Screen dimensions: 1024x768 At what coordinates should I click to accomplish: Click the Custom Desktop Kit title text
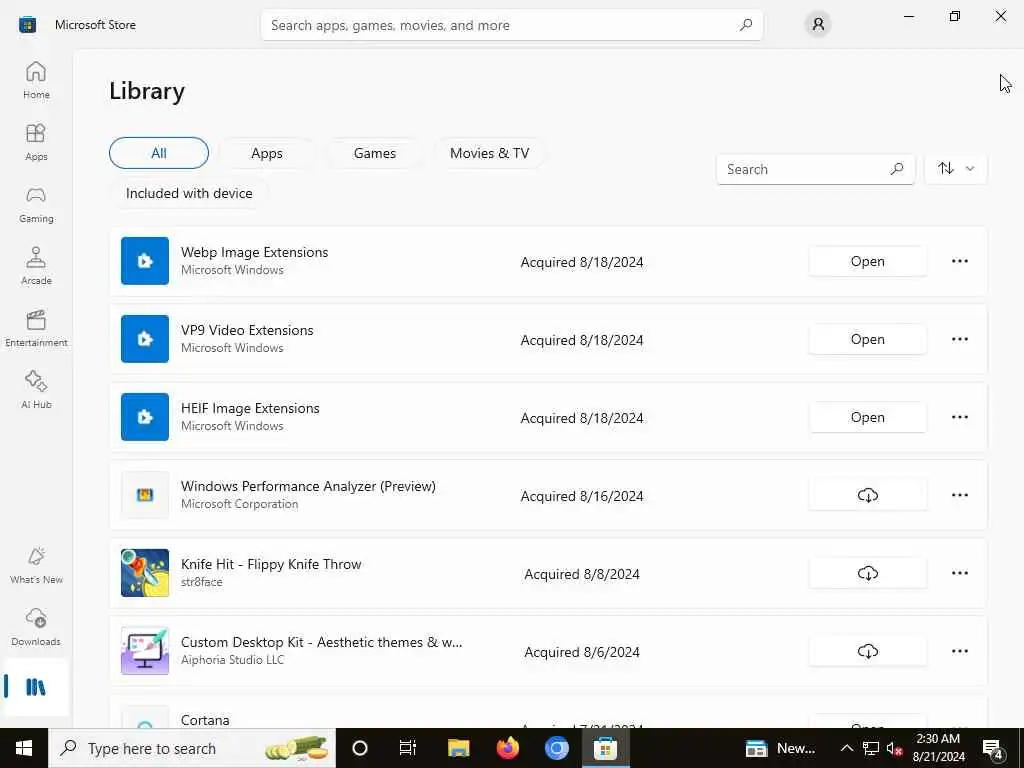321,643
